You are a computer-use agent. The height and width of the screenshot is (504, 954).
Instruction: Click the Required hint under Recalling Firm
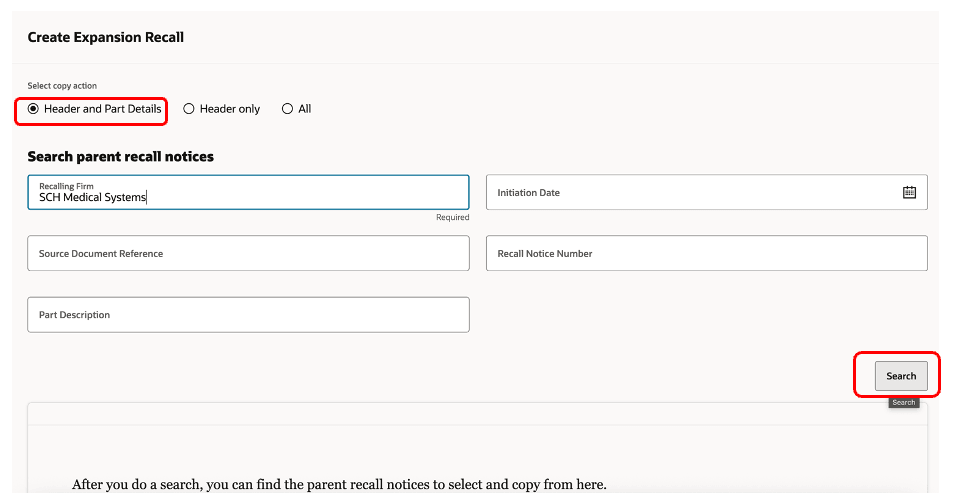(x=452, y=217)
